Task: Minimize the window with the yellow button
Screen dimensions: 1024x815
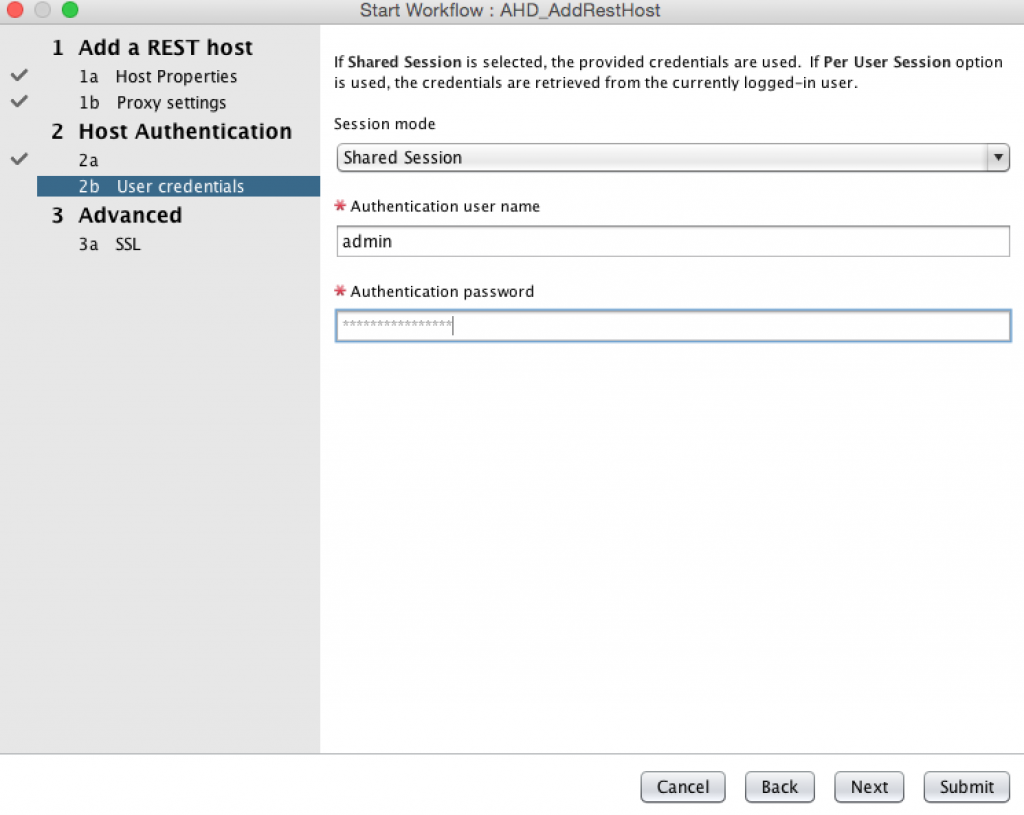Action: 42,10
